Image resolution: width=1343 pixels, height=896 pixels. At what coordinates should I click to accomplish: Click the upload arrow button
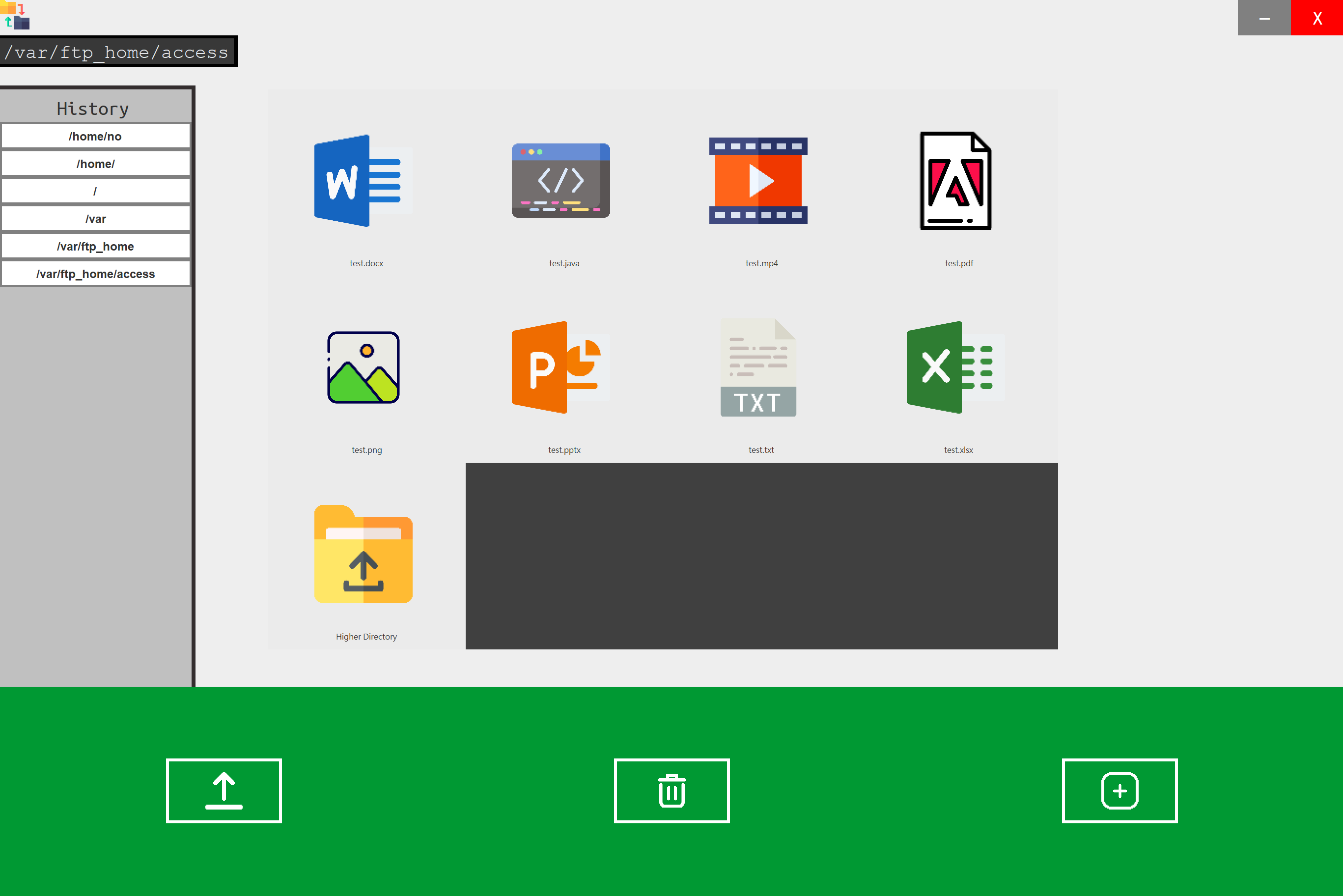click(x=224, y=791)
